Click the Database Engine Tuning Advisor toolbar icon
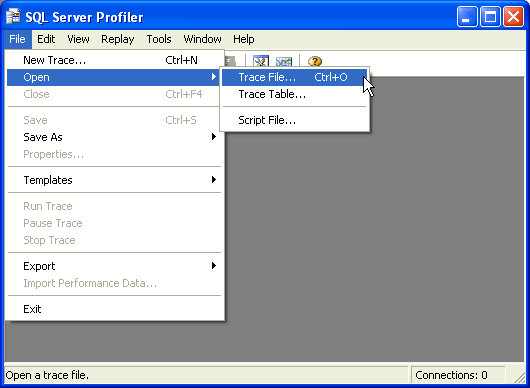Viewport: 530px width, 388px height. click(x=261, y=61)
